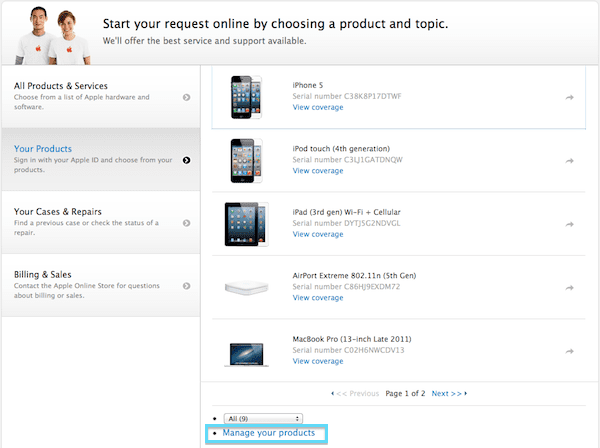The width and height of the screenshot is (600, 448).
Task: Go to the Next page of products
Action: 449,394
